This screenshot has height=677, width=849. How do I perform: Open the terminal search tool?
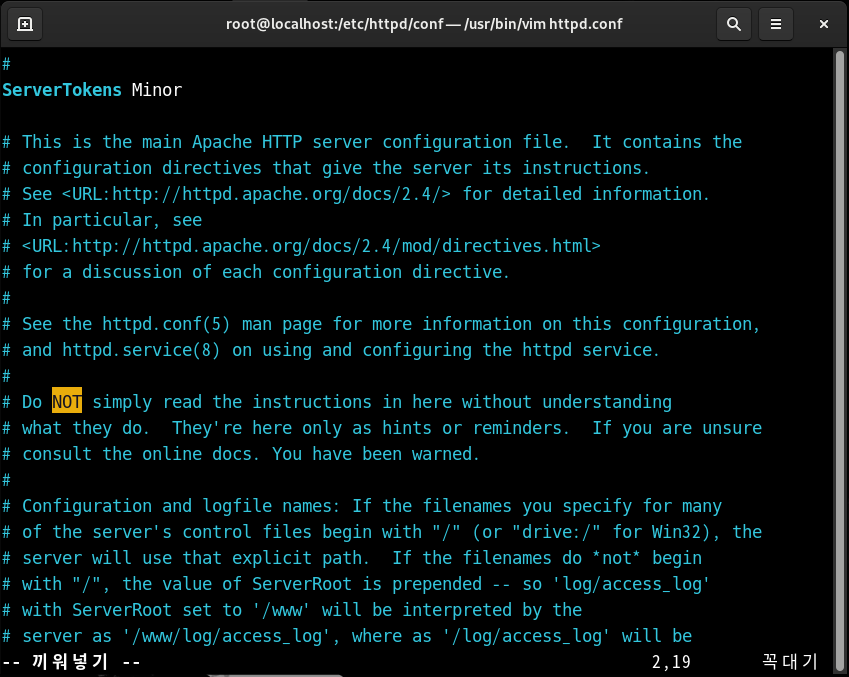(734, 24)
